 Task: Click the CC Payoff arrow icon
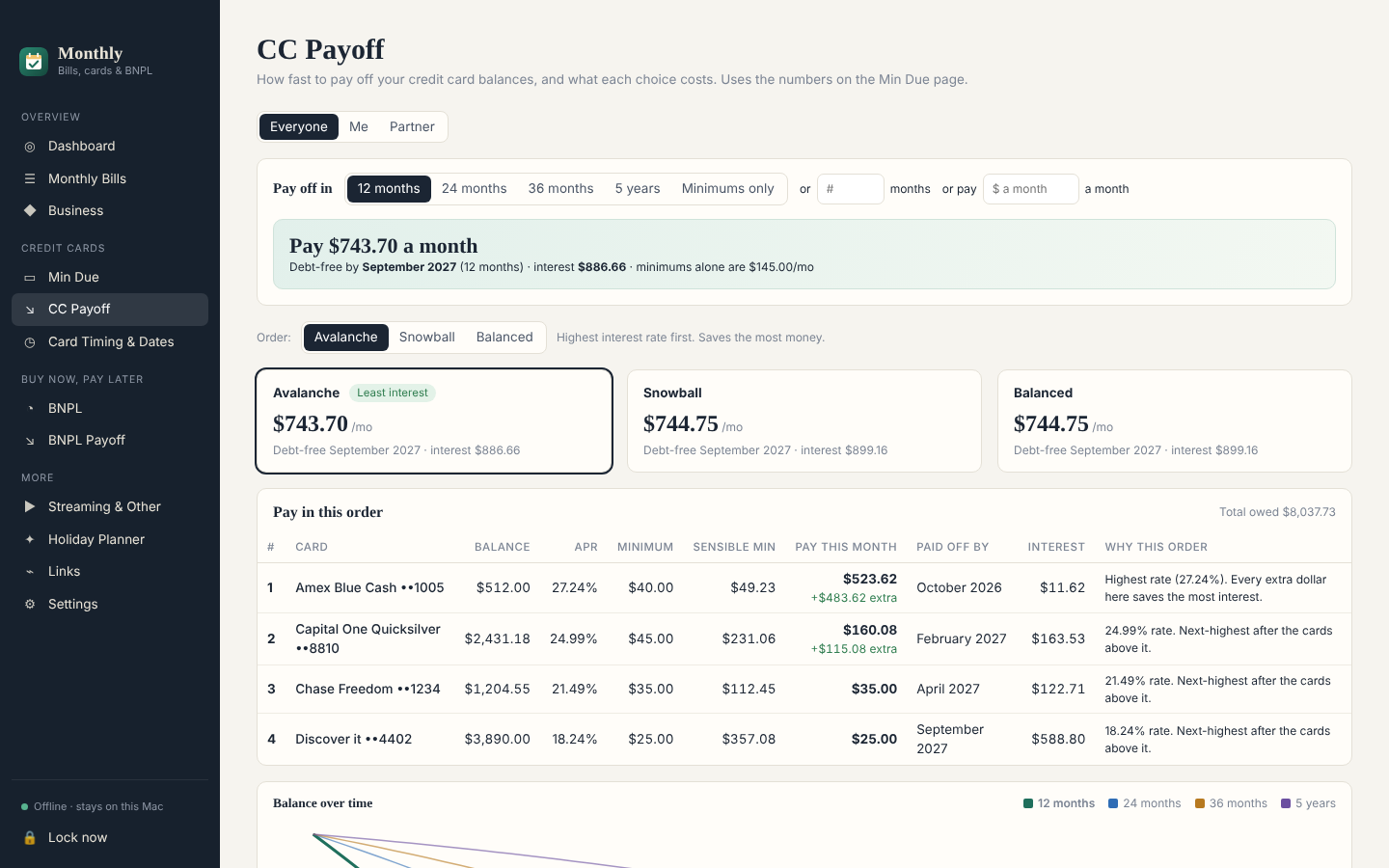[30, 310]
